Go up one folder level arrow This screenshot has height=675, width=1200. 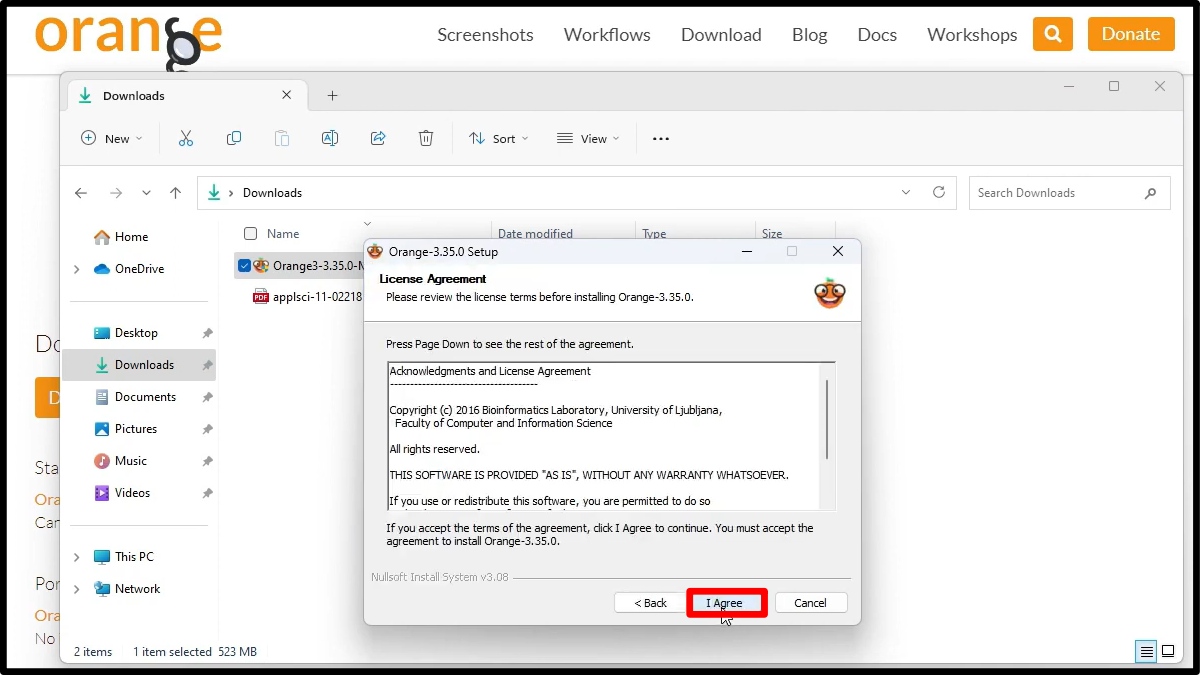[176, 193]
